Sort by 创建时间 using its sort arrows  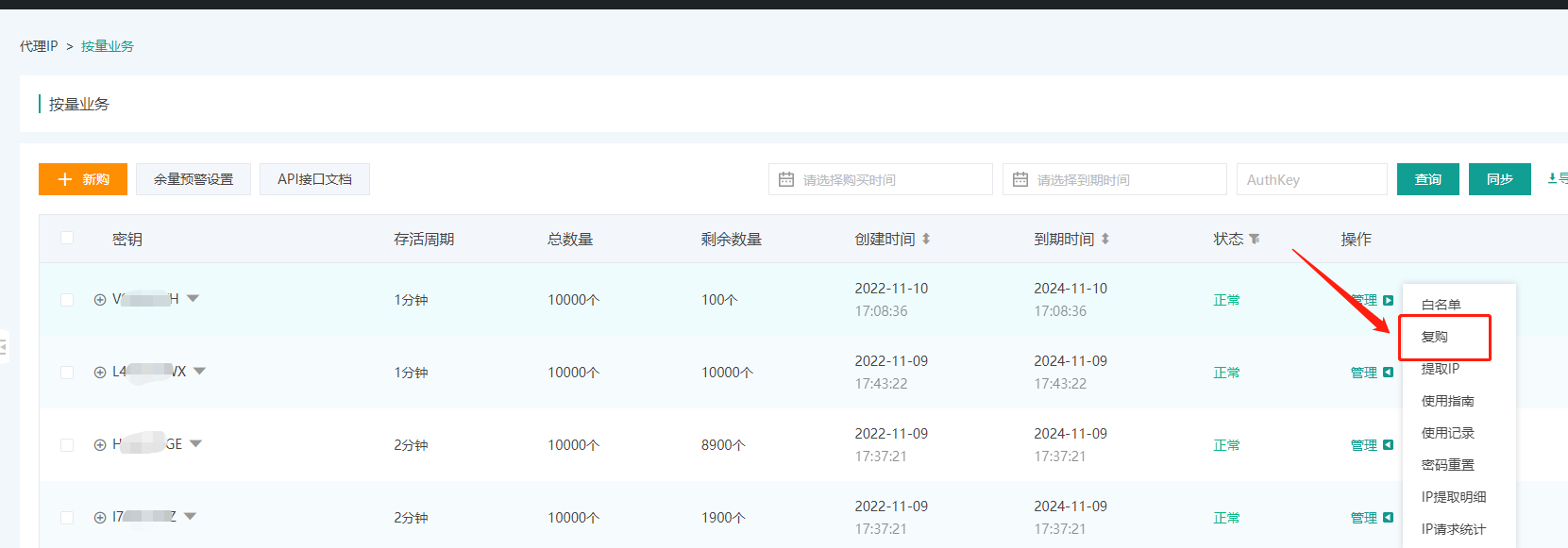(926, 239)
